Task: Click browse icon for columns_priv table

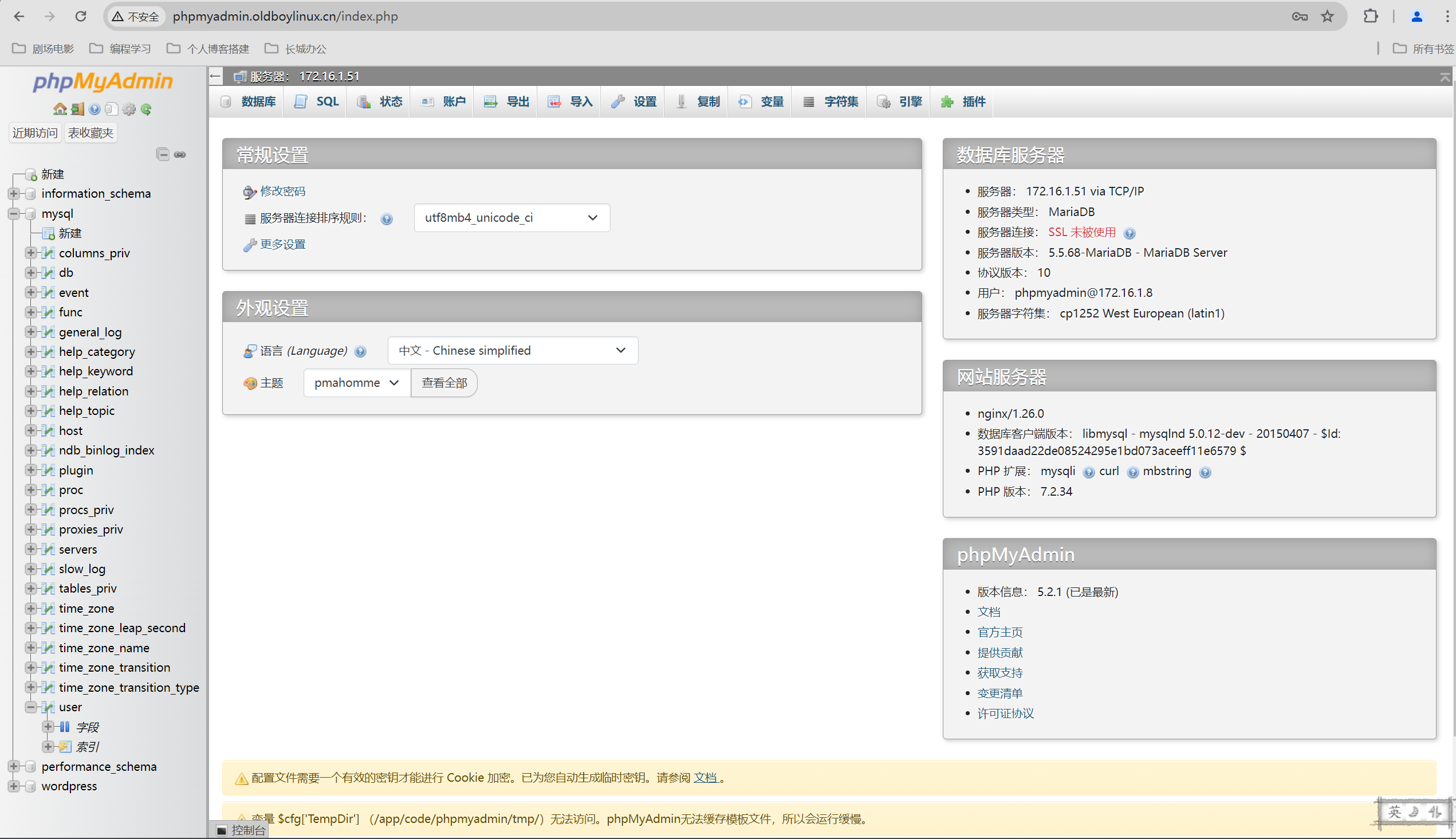Action: (49, 253)
